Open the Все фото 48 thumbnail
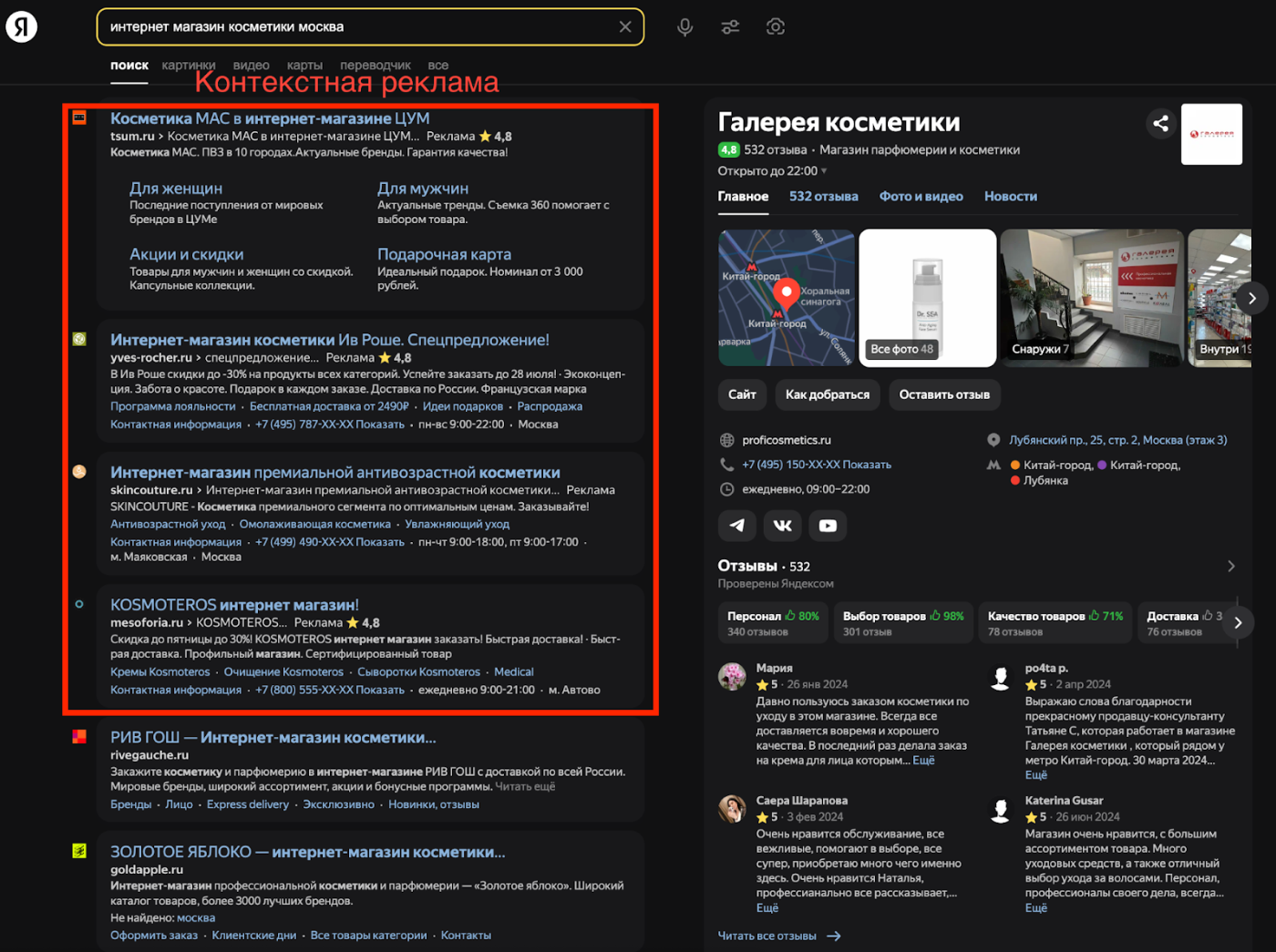The height and width of the screenshot is (952, 1276). pyautogui.click(x=928, y=298)
